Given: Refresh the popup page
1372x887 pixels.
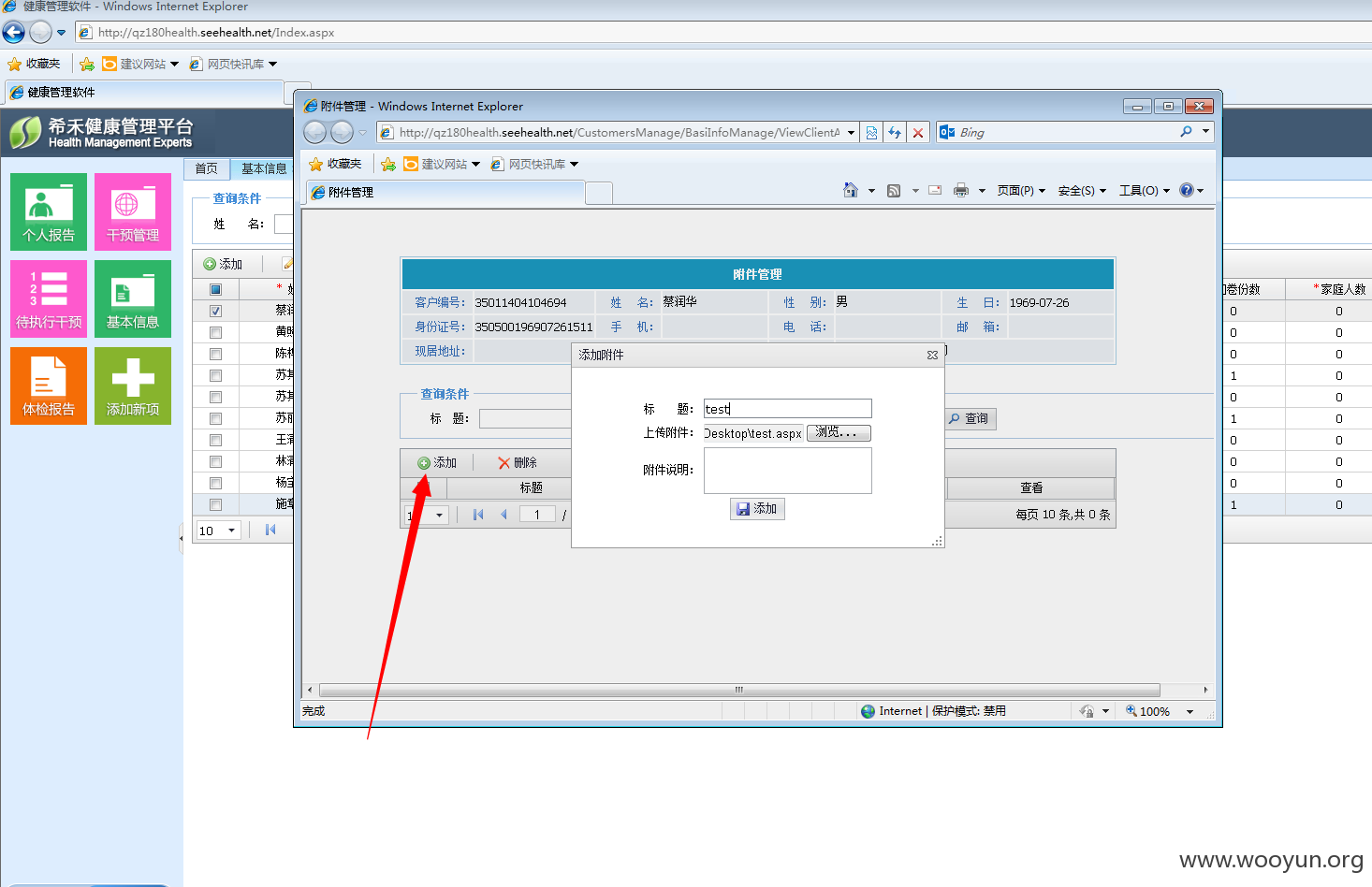Looking at the screenshot, I should point(895,133).
